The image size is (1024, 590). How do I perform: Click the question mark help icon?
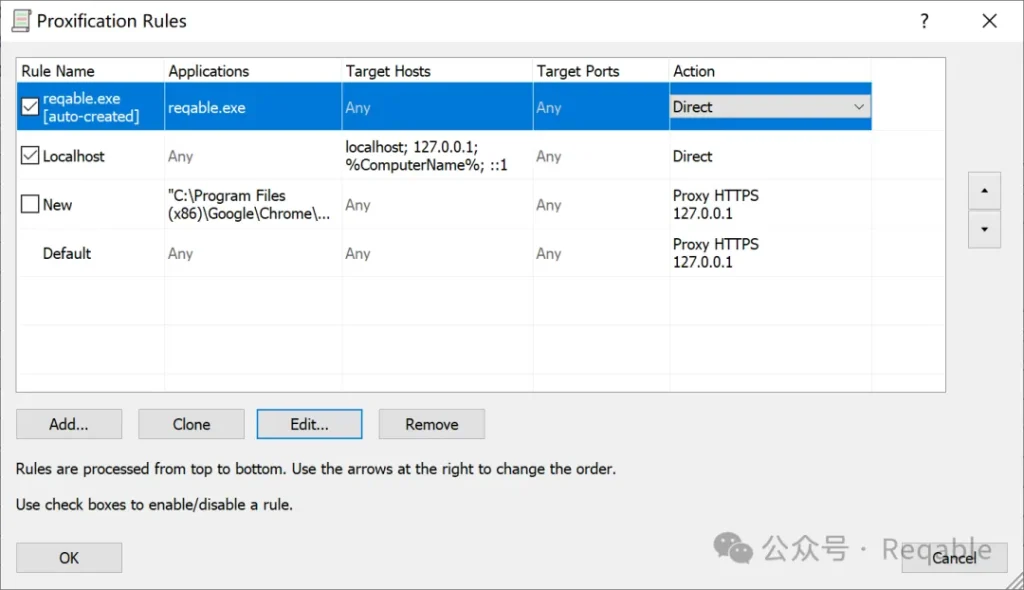[x=924, y=21]
